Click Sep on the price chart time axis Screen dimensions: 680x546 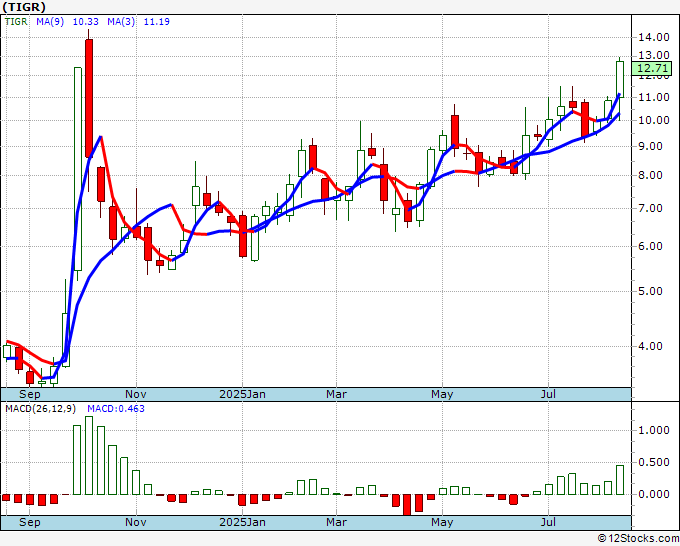coord(29,394)
